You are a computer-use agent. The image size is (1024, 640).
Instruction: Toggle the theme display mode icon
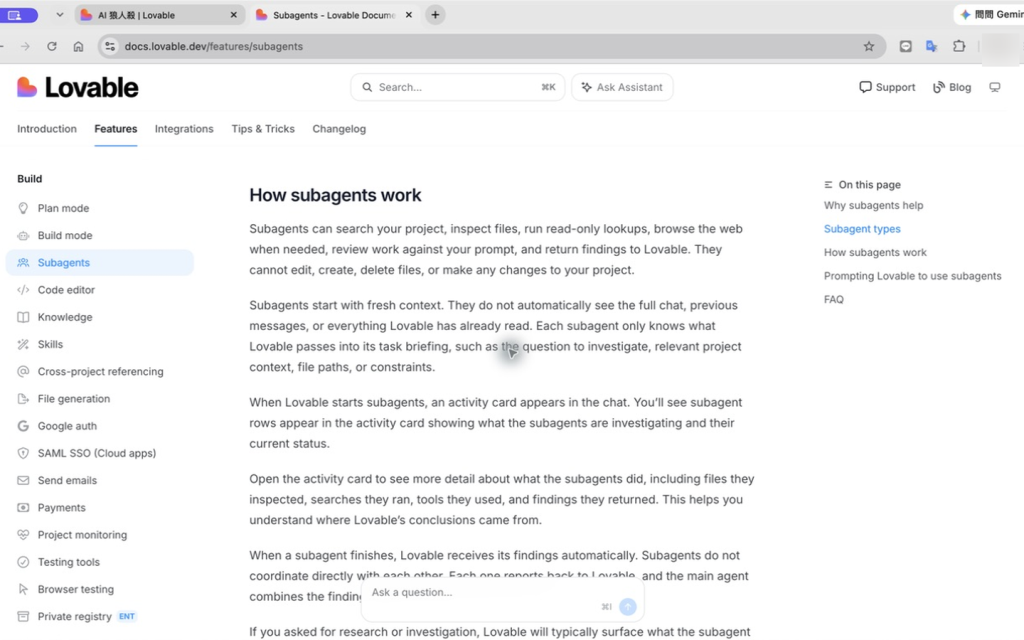tap(995, 88)
